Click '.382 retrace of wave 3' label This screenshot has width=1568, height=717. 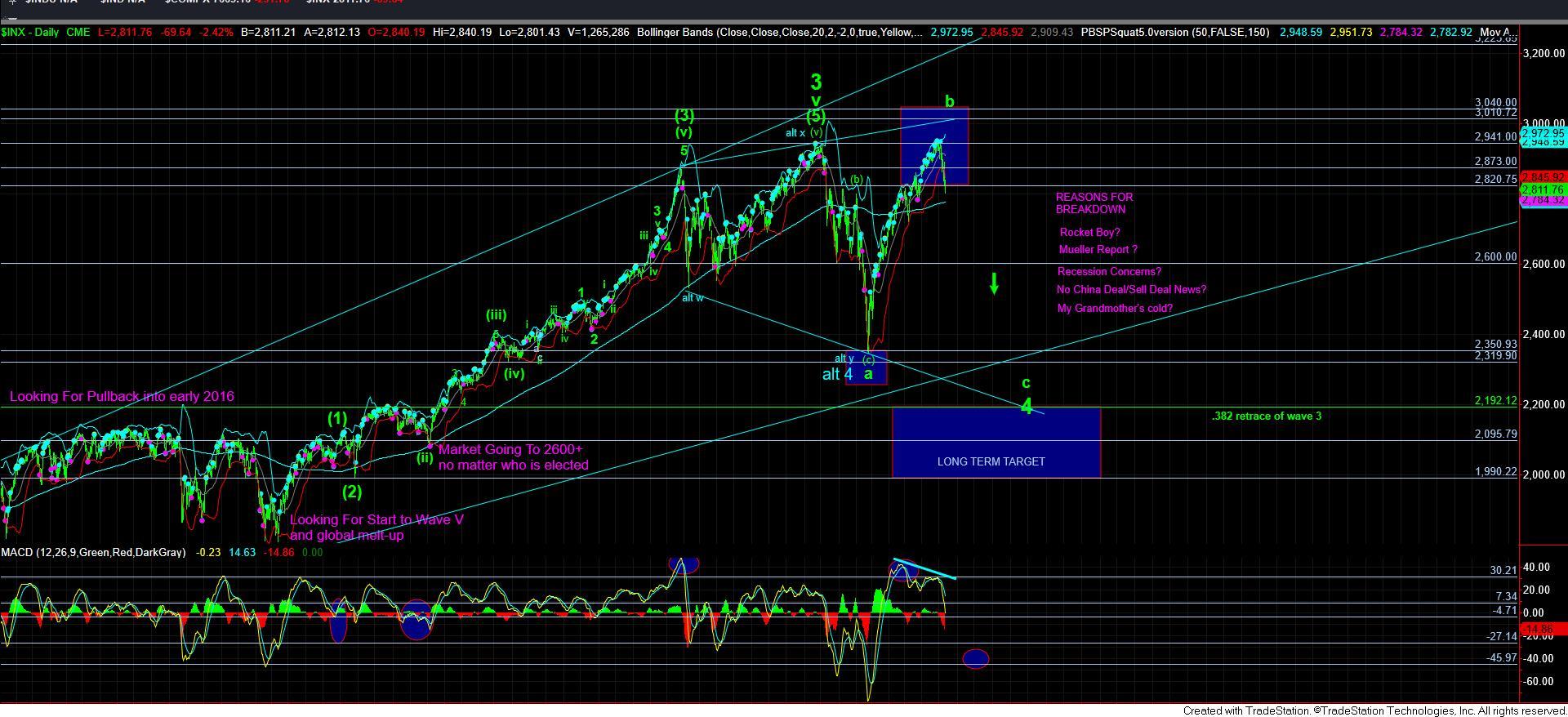pyautogui.click(x=1266, y=416)
